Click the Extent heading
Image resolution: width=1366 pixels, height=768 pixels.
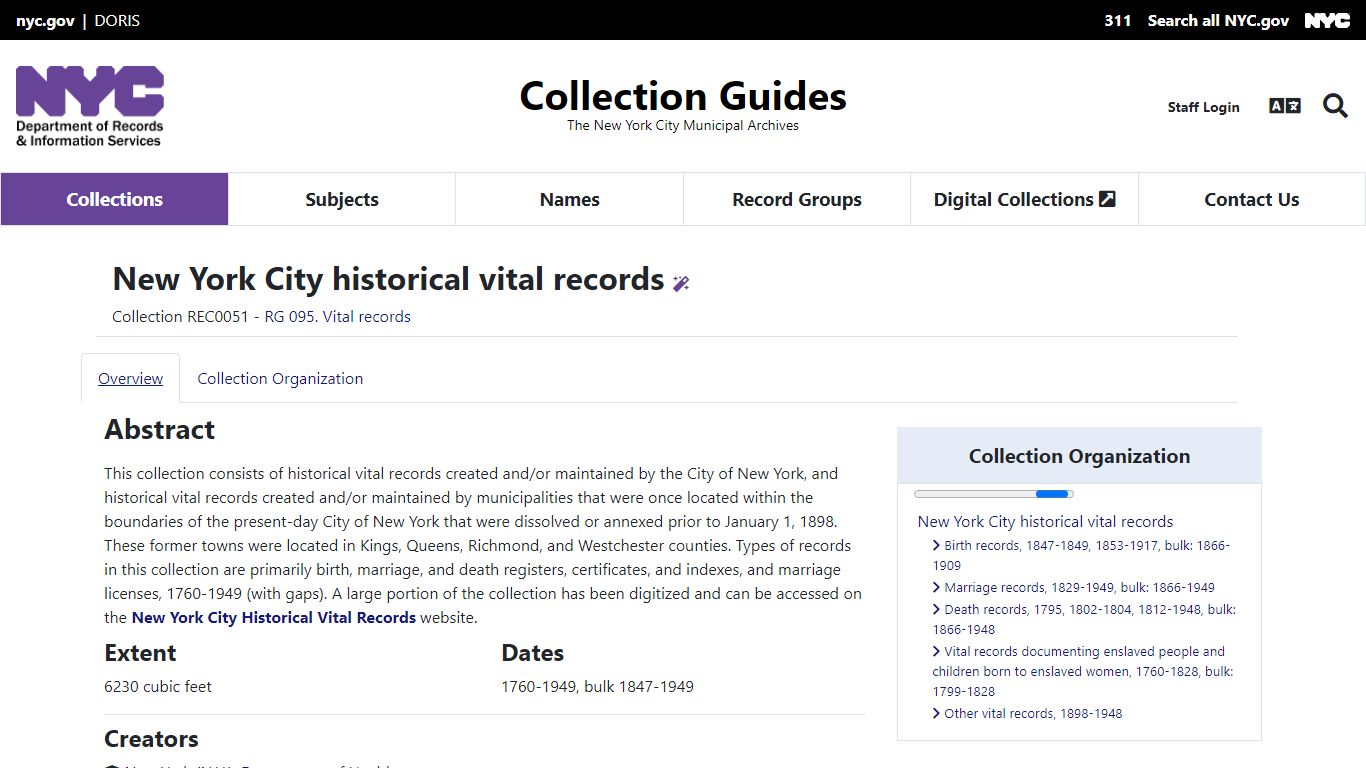pos(140,653)
